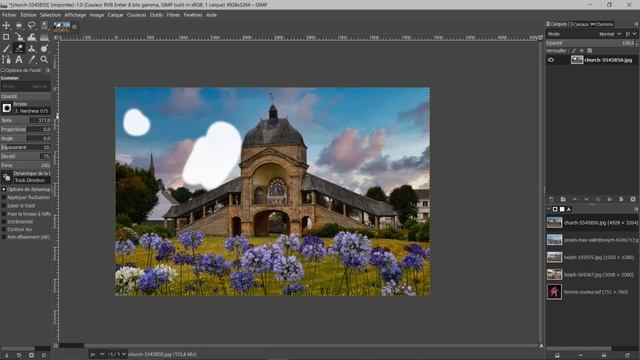This screenshot has width=640, height=360.
Task: Select the Ellipse selection tool
Action: point(19,25)
